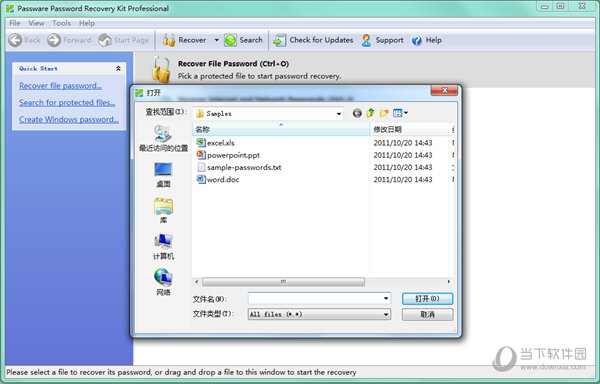The height and width of the screenshot is (384, 600).
Task: Collapse the Quick Start panel
Action: (x=118, y=68)
